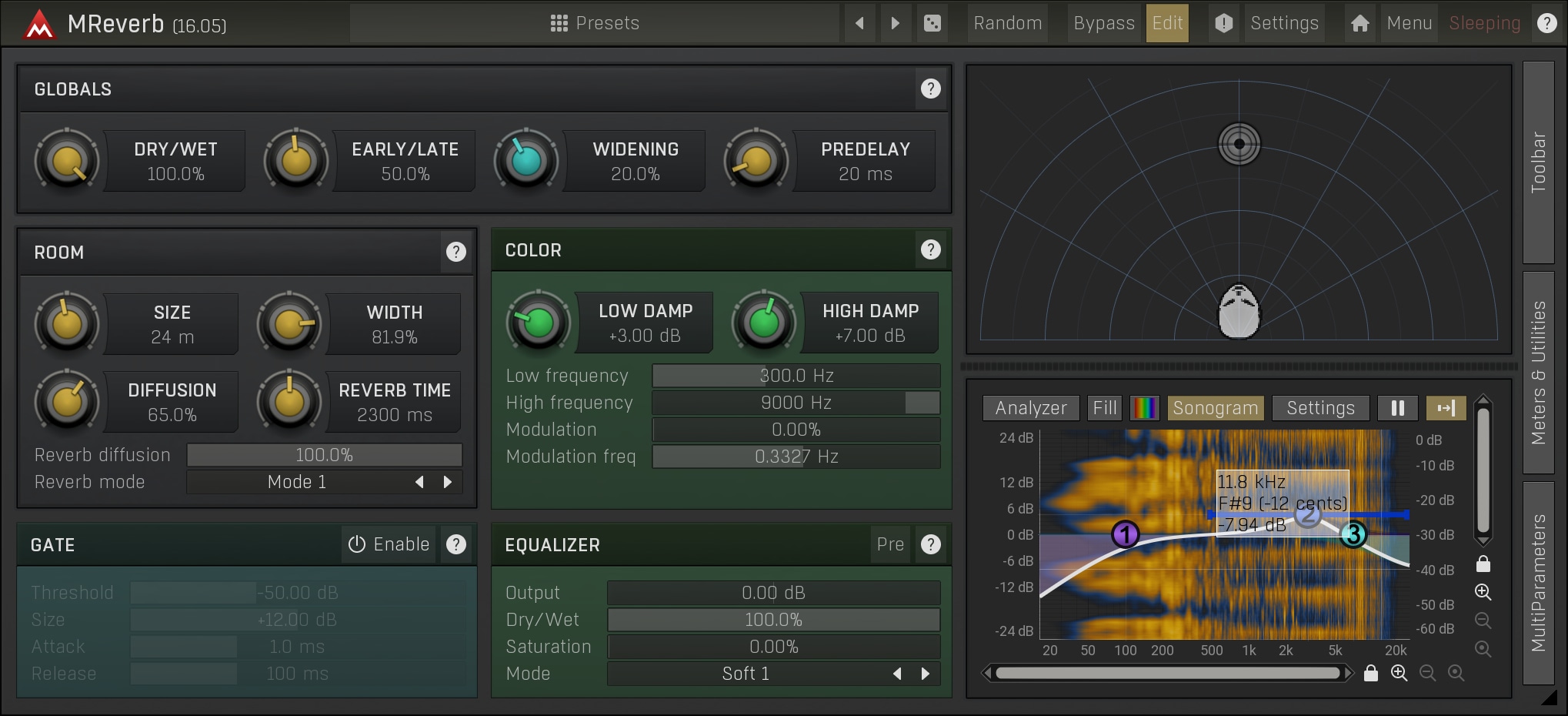Viewport: 1568px width, 716px height.
Task: Toggle the analyzer Fill button
Action: (1105, 408)
